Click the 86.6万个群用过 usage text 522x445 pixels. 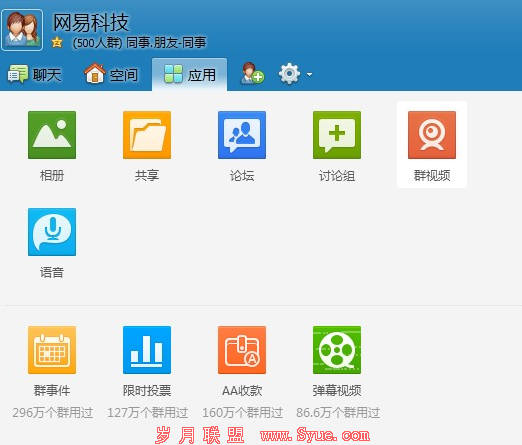[x=338, y=413]
